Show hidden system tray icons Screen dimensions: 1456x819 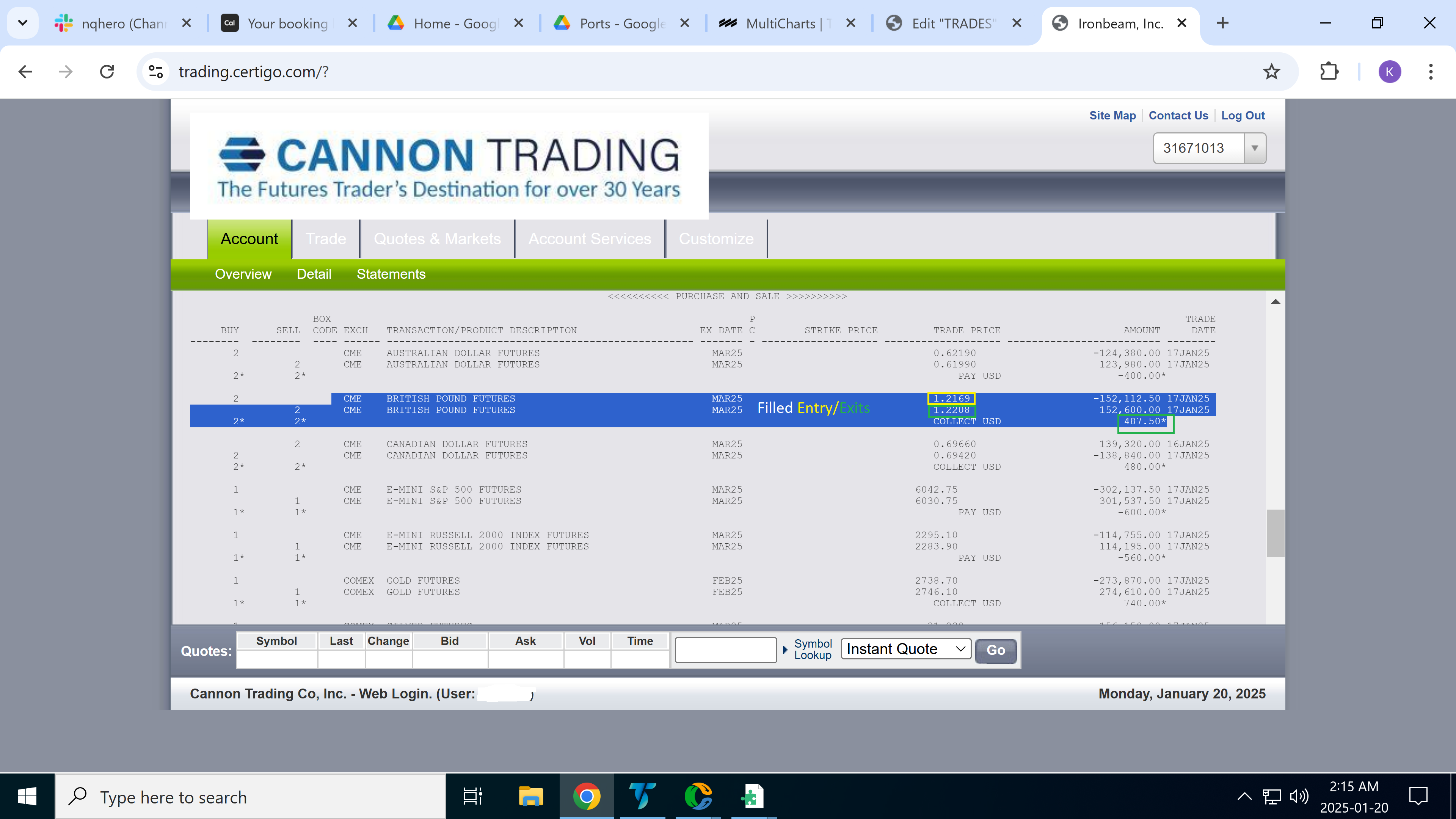[x=1244, y=797]
